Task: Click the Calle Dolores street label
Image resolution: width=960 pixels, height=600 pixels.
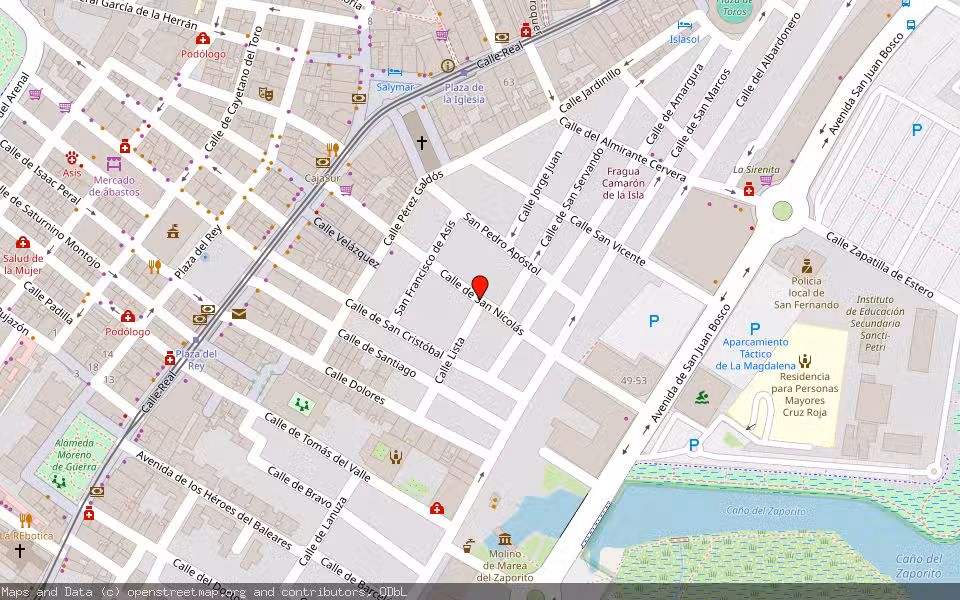Action: [355, 386]
